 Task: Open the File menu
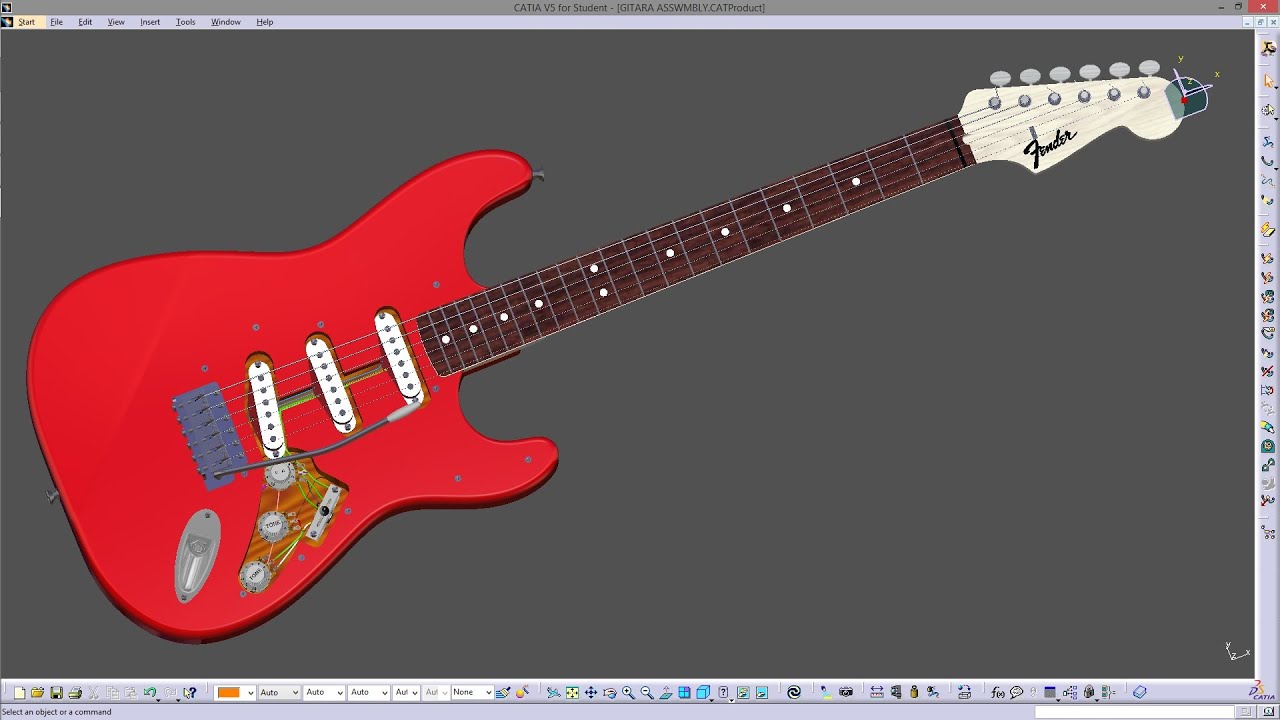pyautogui.click(x=56, y=22)
